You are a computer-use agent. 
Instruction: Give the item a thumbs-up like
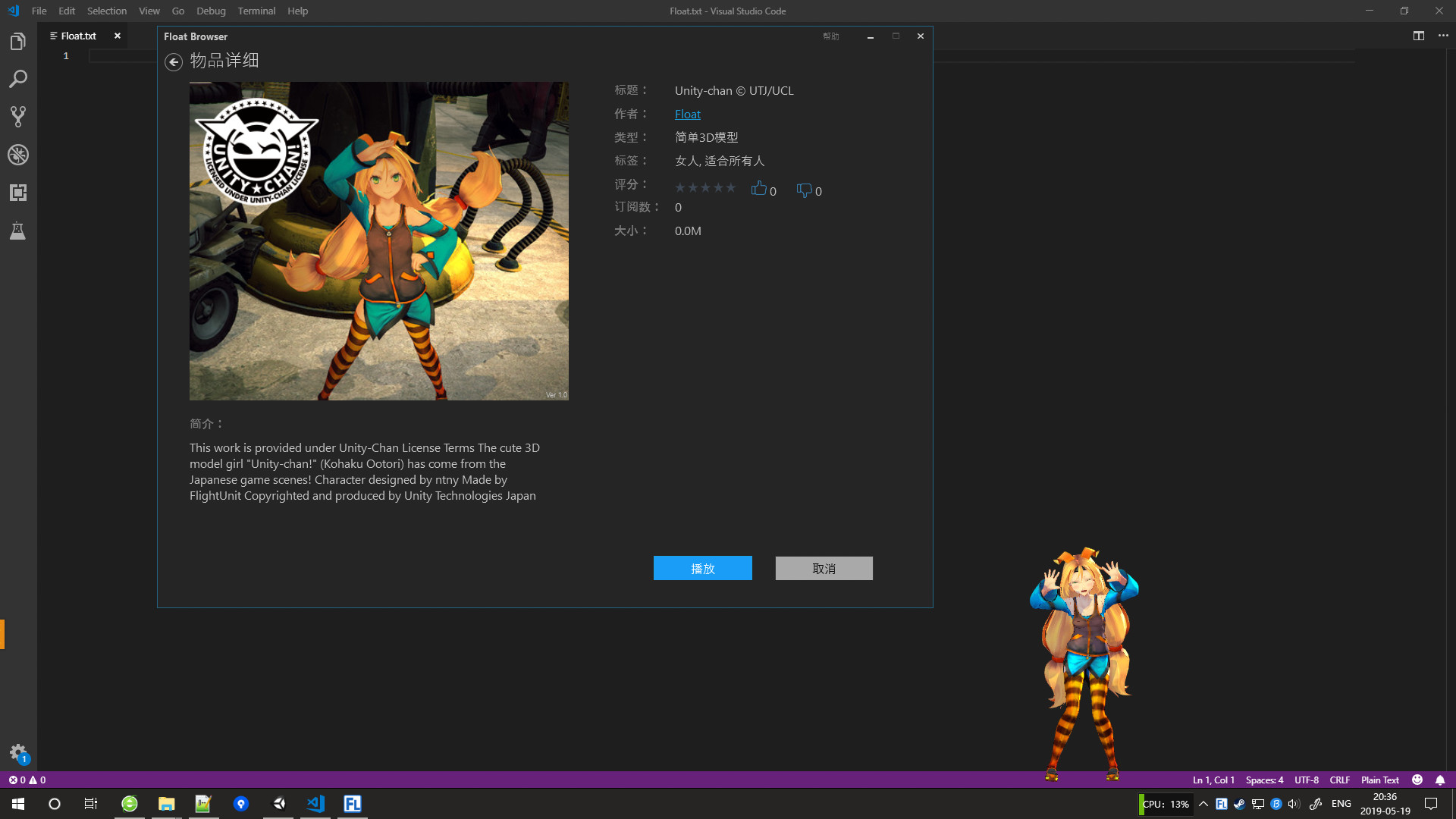tap(759, 189)
